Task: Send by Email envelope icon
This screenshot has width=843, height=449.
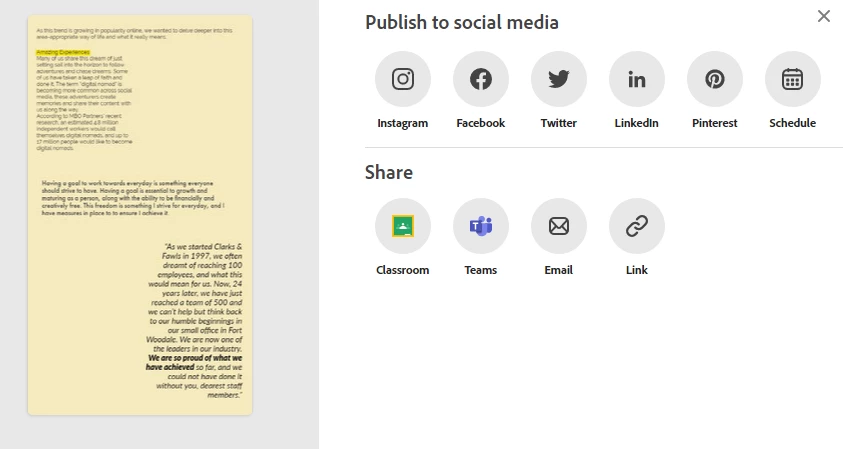Action: [x=559, y=226]
